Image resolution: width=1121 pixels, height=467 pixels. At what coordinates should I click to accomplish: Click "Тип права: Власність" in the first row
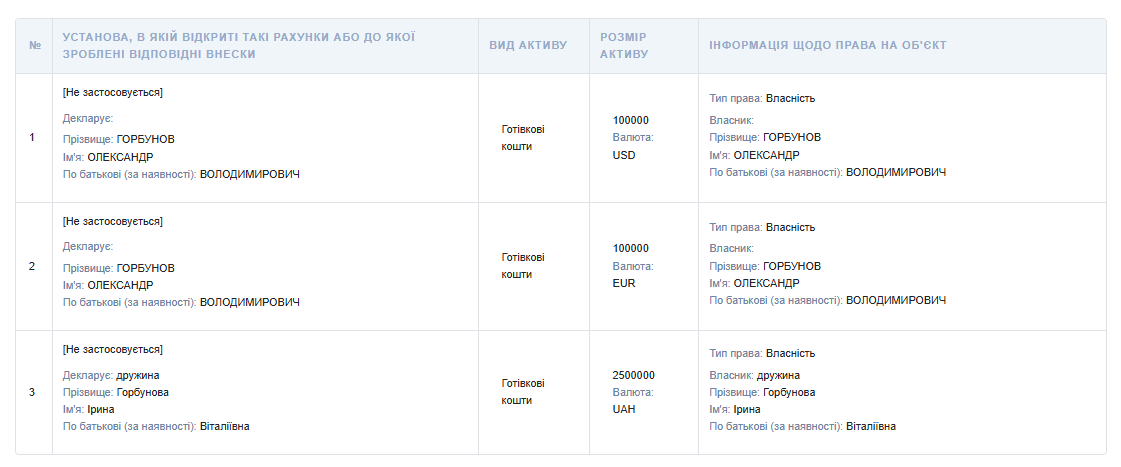point(762,98)
